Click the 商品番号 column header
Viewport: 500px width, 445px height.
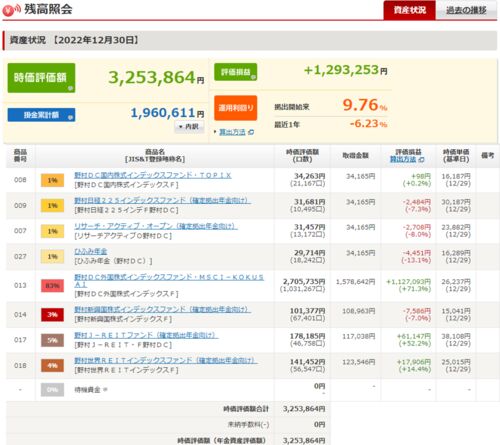click(x=20, y=156)
